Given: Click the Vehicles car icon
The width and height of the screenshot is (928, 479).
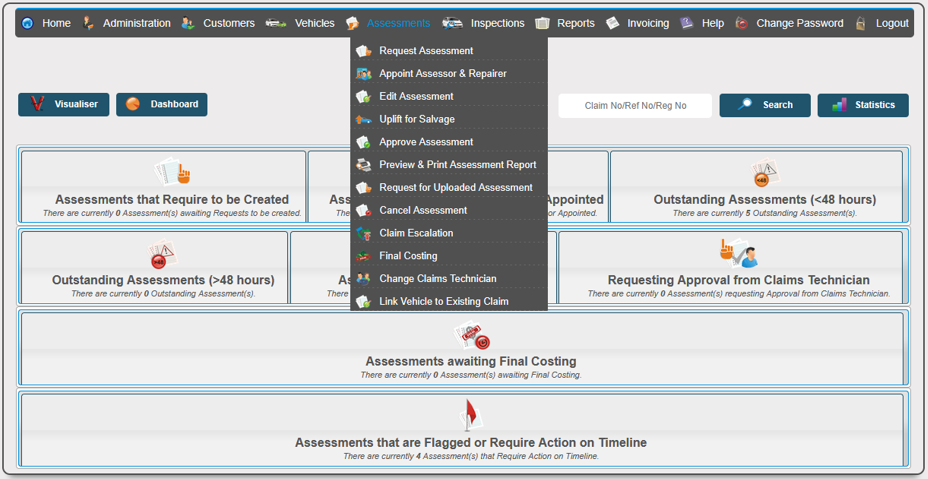Looking at the screenshot, I should pos(276,23).
